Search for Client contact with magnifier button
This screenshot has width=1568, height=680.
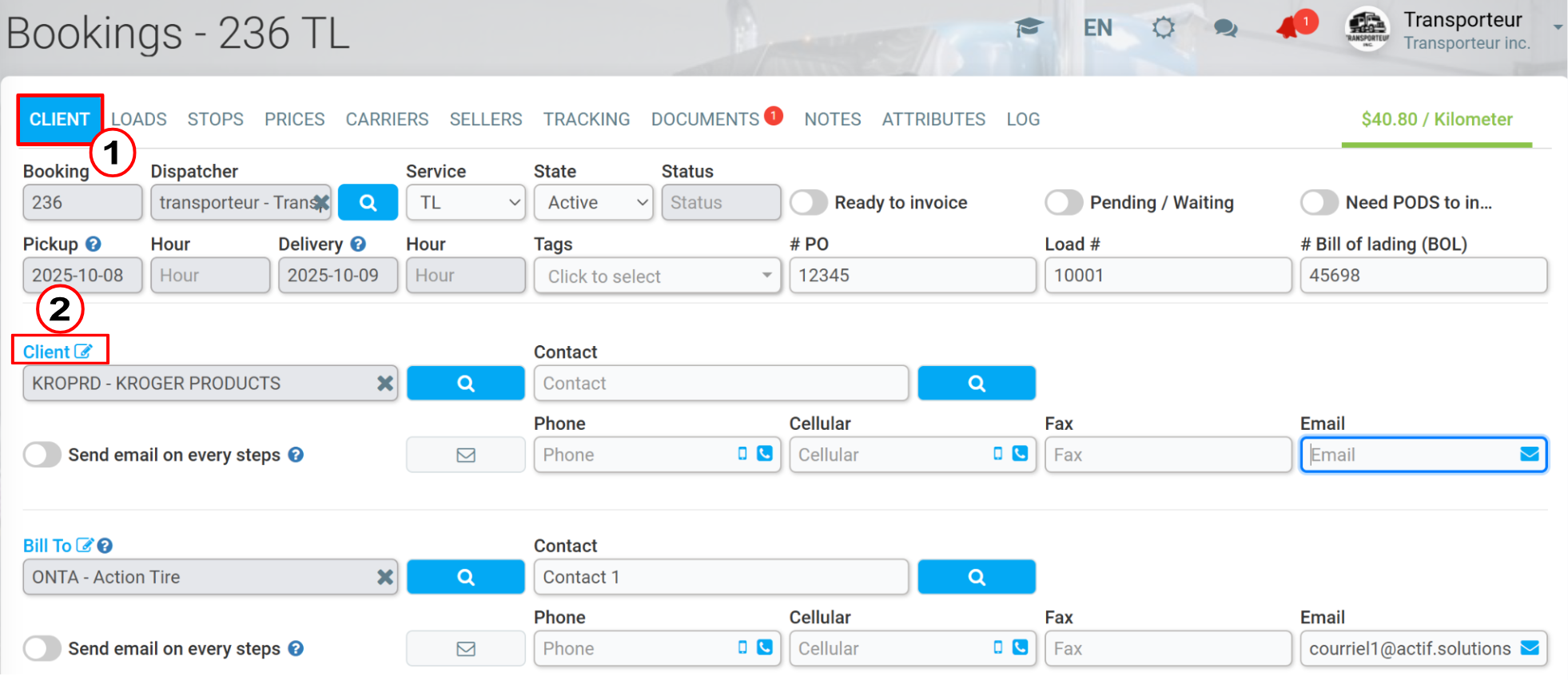977,384
